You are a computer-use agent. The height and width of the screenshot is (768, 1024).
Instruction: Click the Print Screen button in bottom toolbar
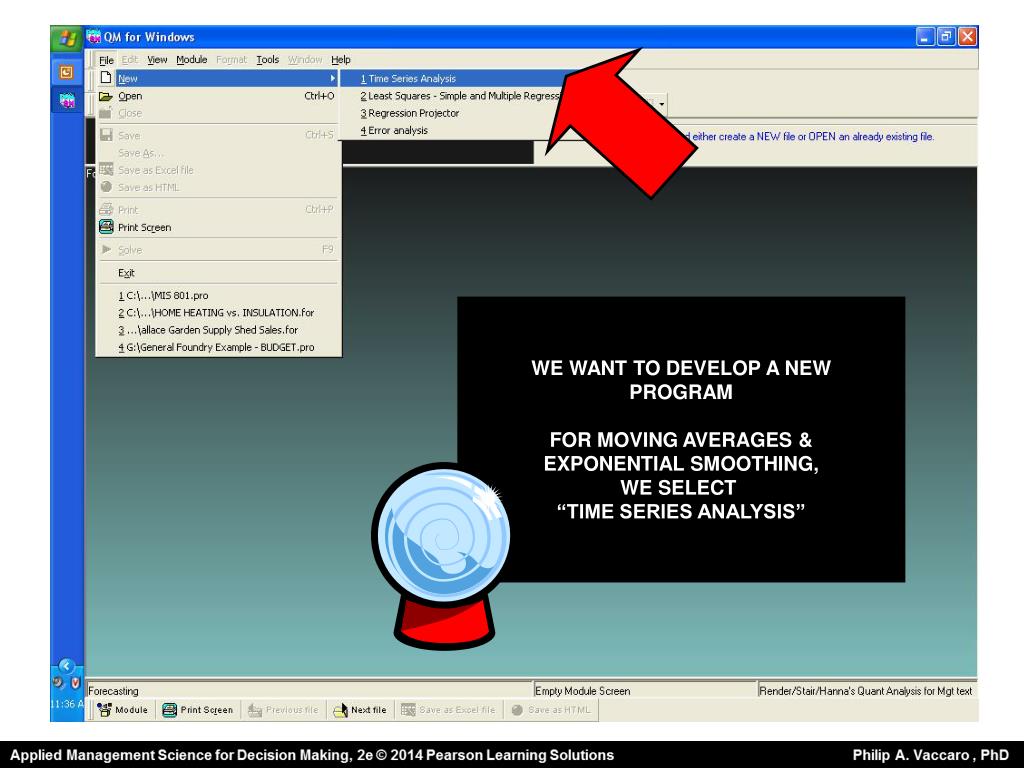pos(197,710)
